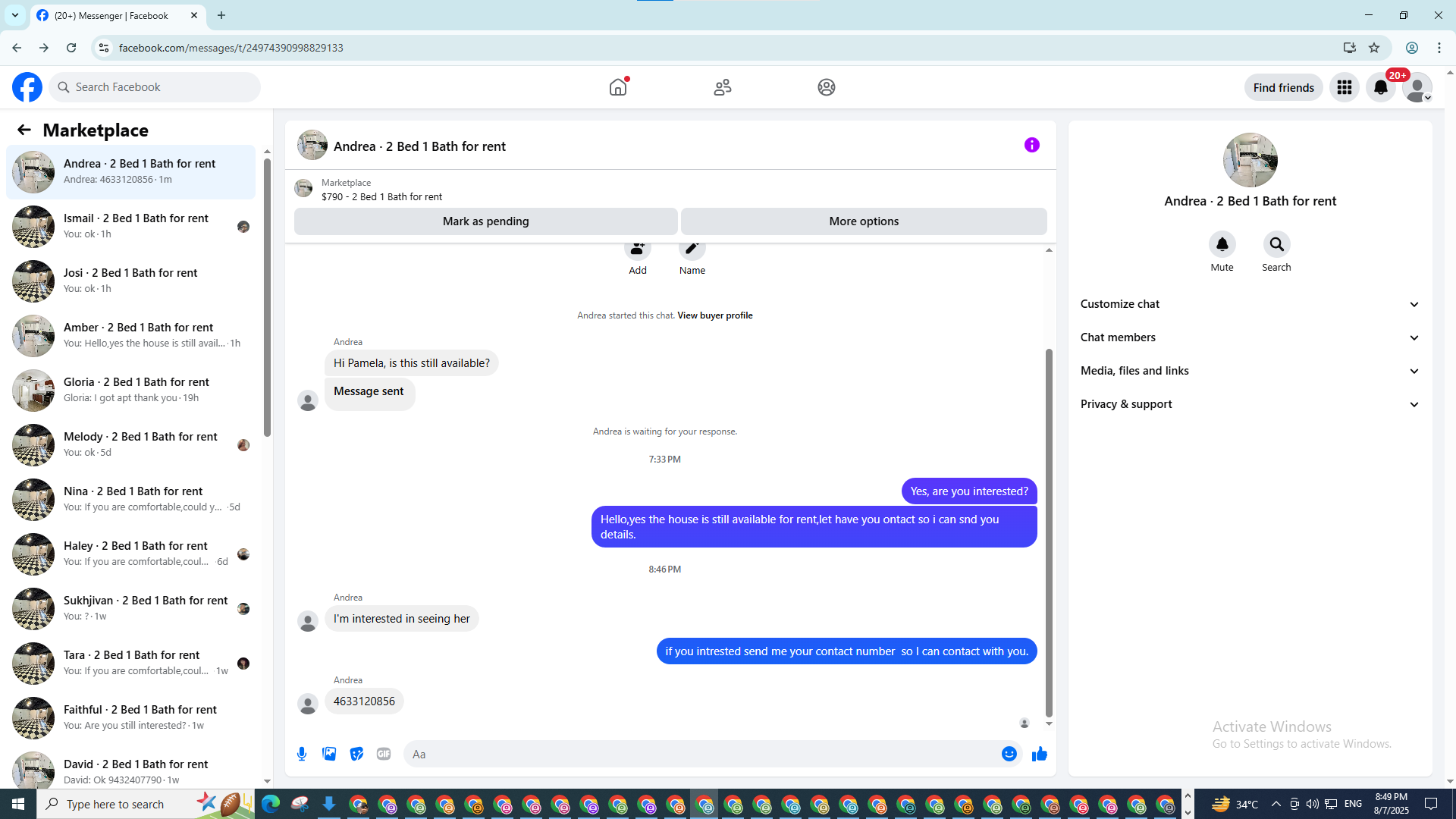
Task: Open conversation with Tara
Action: tap(131, 664)
